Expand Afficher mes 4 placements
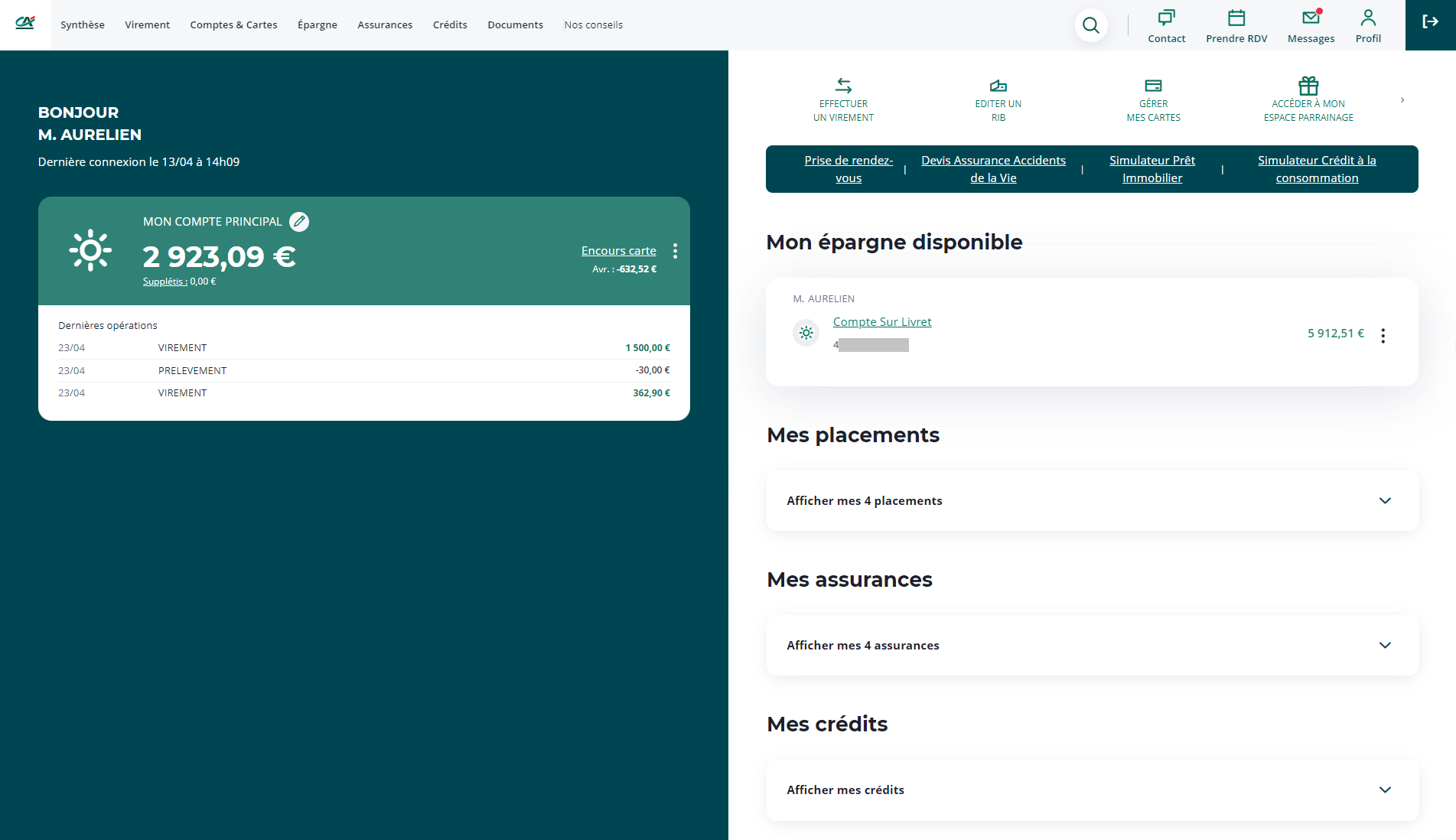The image size is (1456, 840). 1092,500
